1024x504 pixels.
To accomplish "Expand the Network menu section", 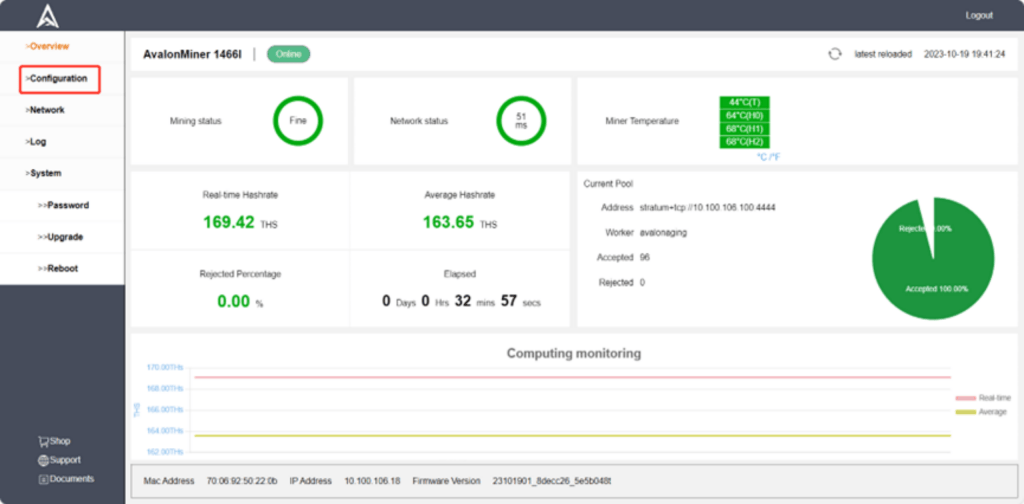I will pyautogui.click(x=46, y=110).
